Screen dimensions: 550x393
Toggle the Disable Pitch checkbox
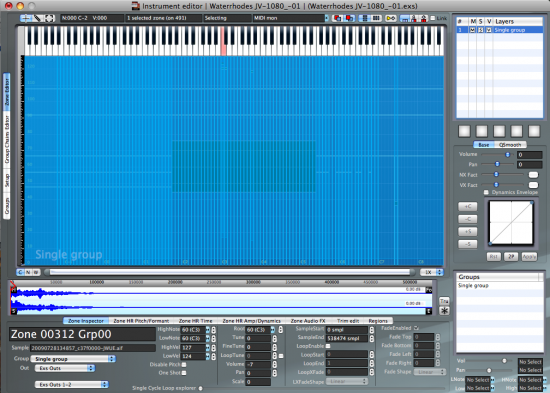(x=184, y=365)
